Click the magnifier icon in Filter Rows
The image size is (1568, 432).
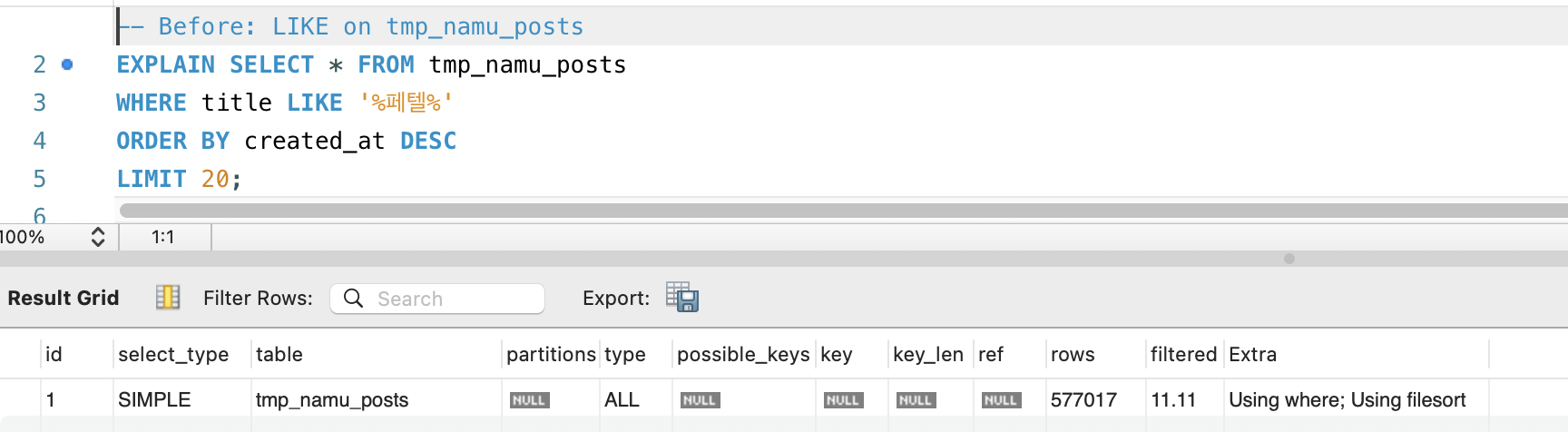click(x=354, y=299)
